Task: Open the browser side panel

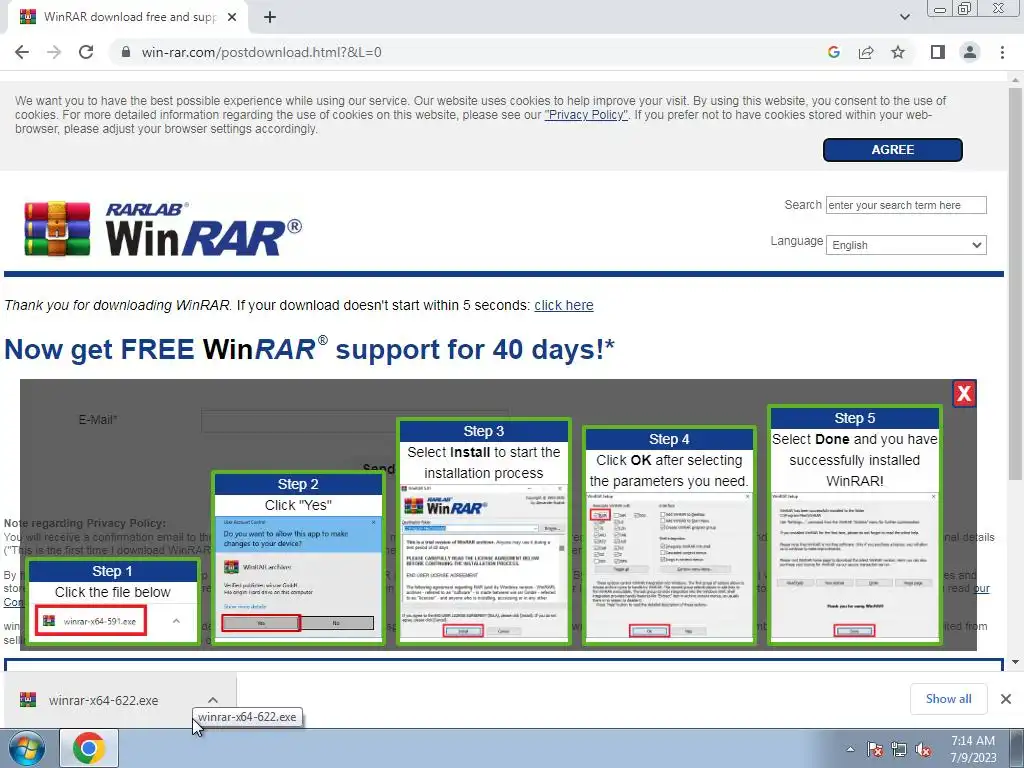Action: click(x=938, y=52)
